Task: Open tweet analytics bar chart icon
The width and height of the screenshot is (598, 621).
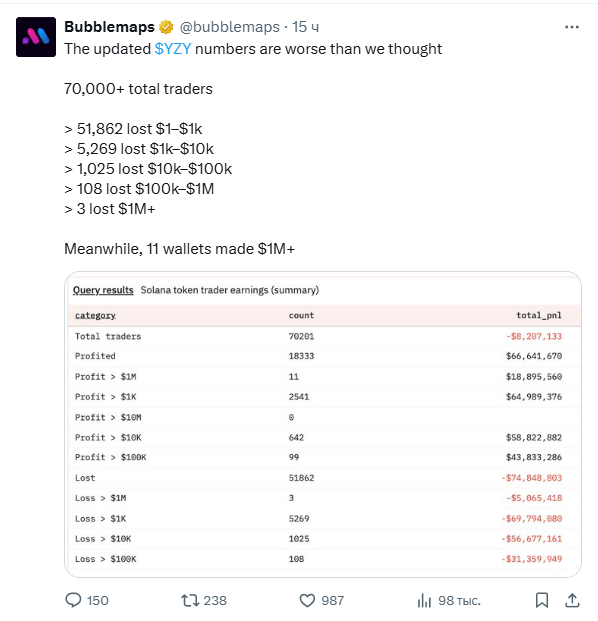Action: [x=424, y=600]
